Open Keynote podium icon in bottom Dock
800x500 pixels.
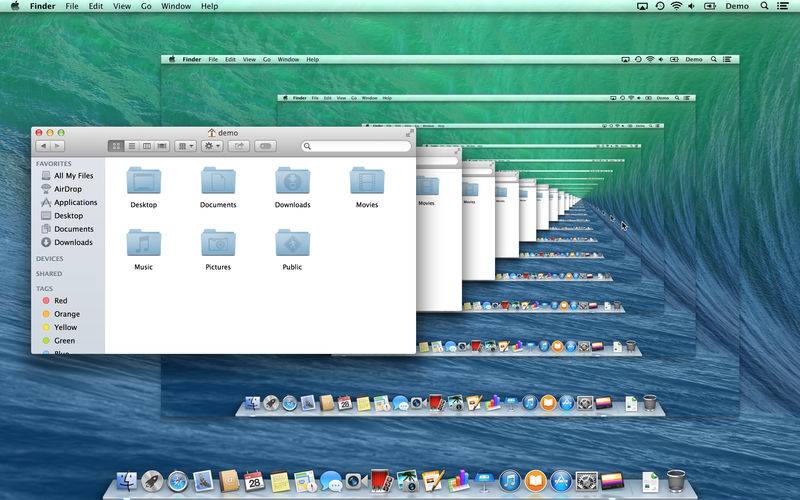coord(484,481)
